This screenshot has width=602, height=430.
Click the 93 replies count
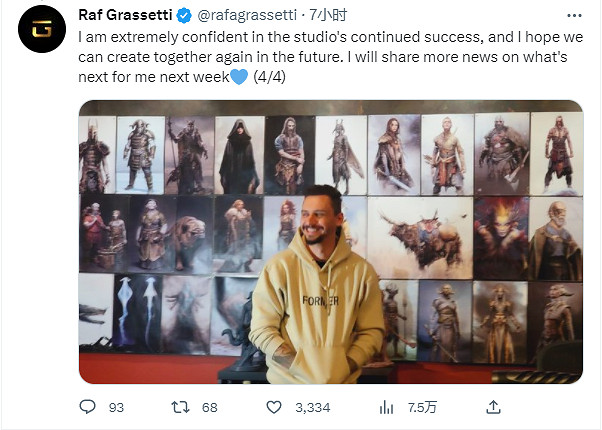click(115, 407)
